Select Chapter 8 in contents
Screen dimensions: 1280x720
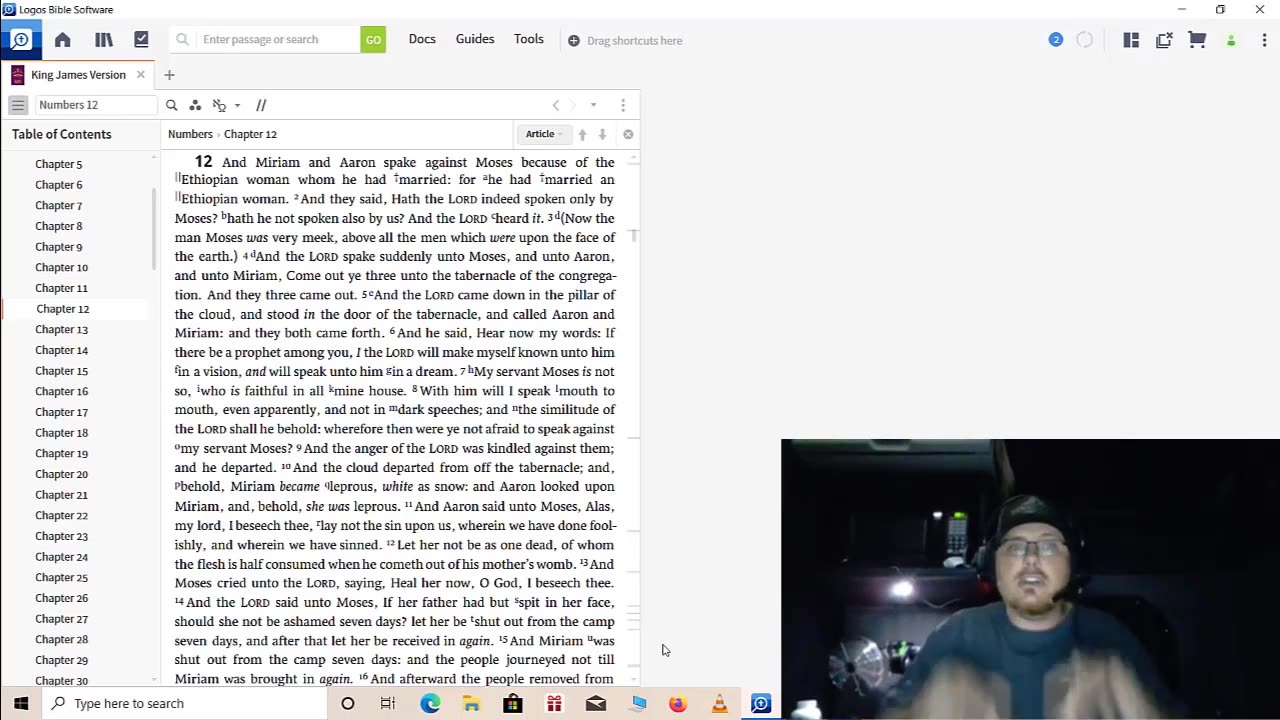[59, 226]
